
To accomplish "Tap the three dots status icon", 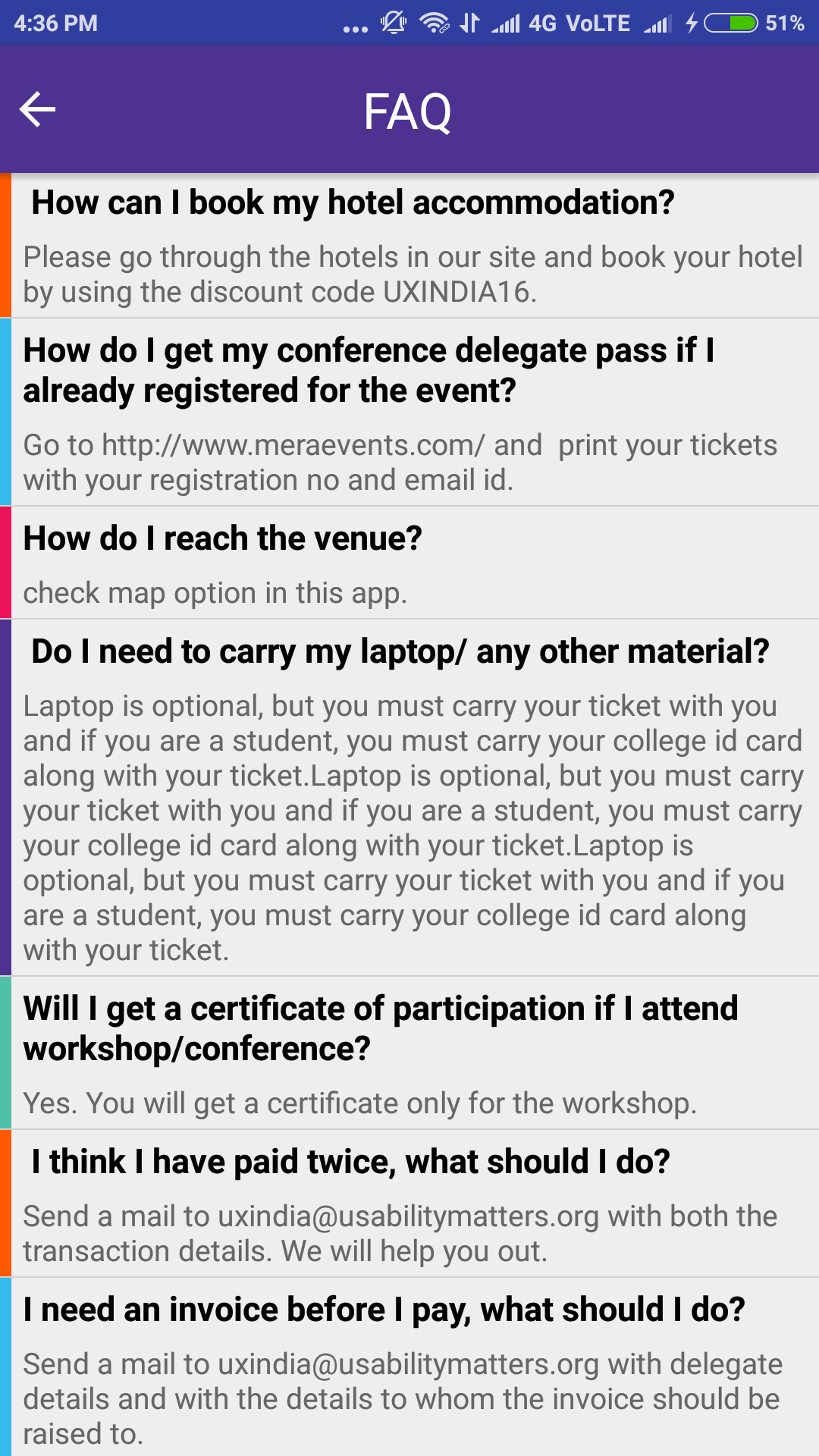I will pos(355,29).
